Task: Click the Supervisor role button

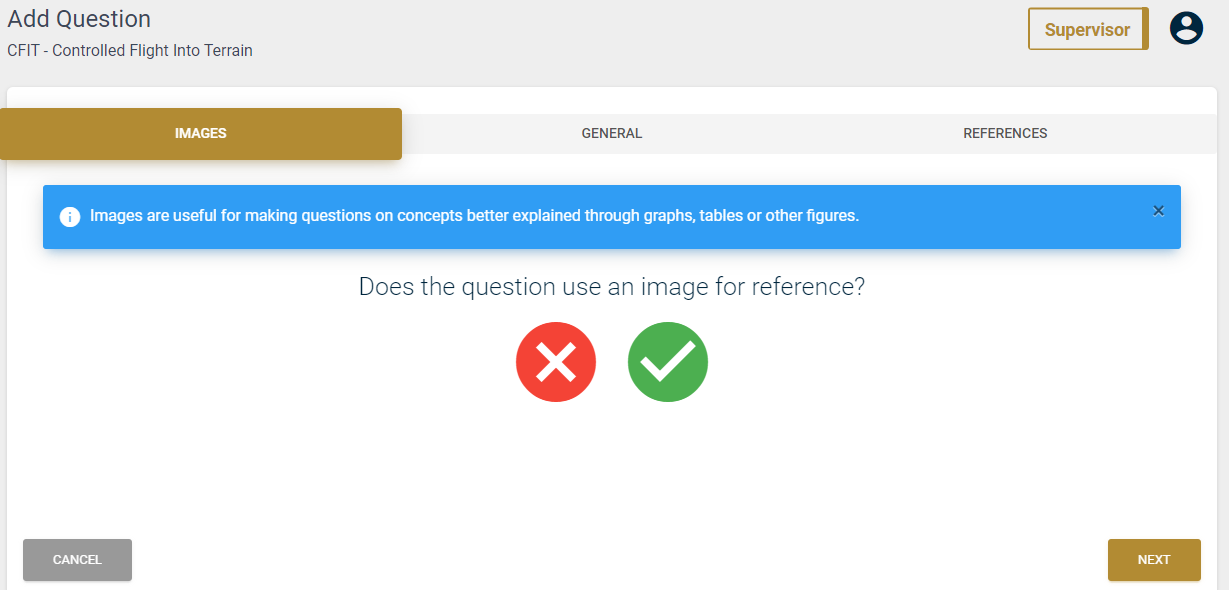Action: pos(1088,29)
